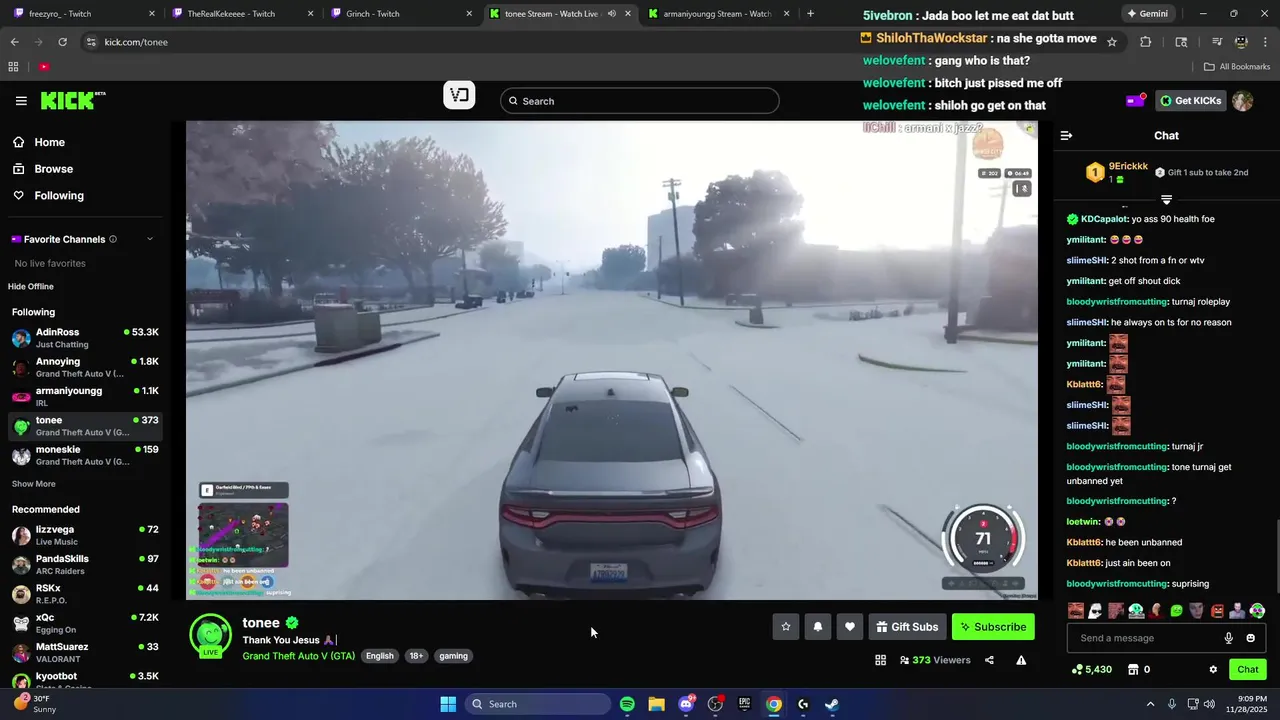Collapse the Favorite Channels section

[x=150, y=239]
